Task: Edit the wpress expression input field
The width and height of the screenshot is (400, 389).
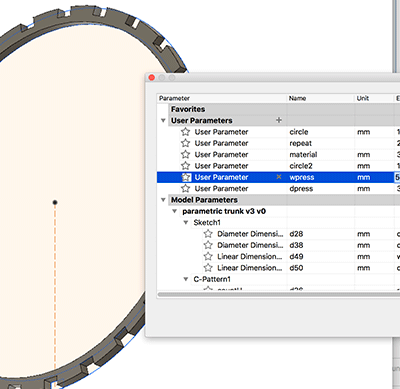Action: point(397,177)
